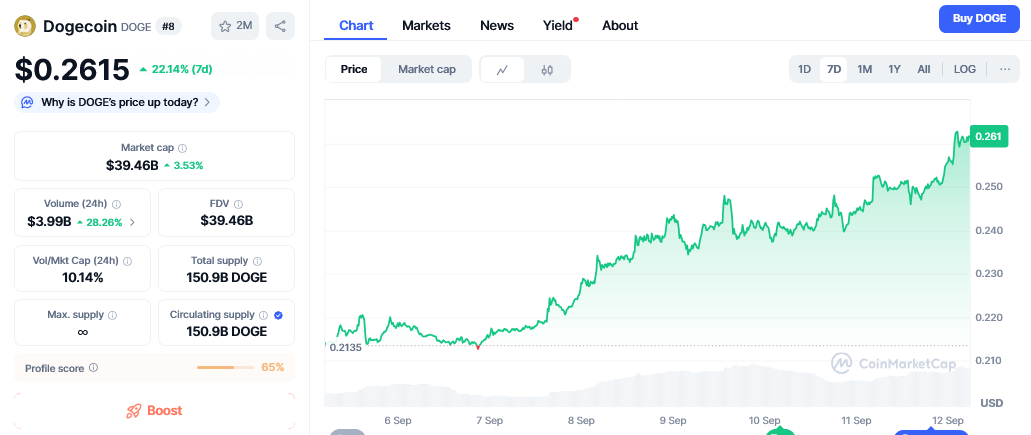
Task: Open the About tab
Action: click(x=620, y=26)
